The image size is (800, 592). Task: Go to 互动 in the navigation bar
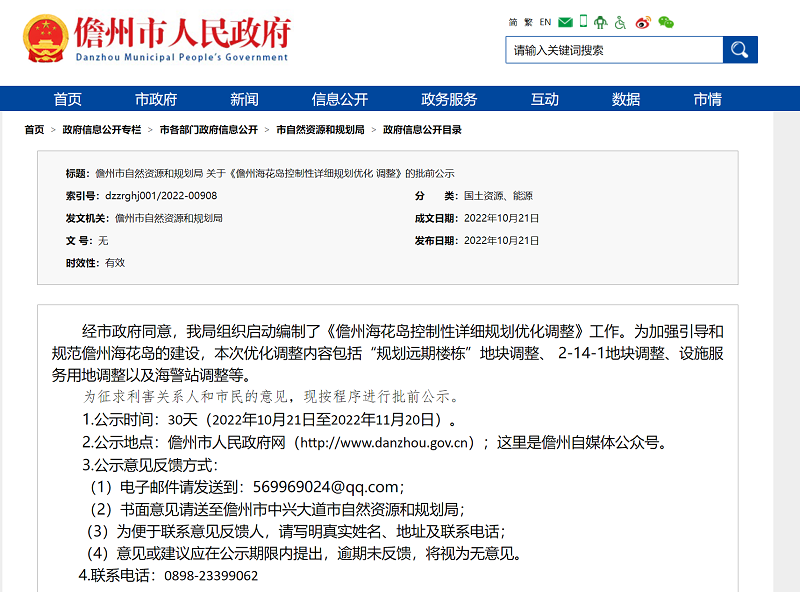[x=545, y=99]
